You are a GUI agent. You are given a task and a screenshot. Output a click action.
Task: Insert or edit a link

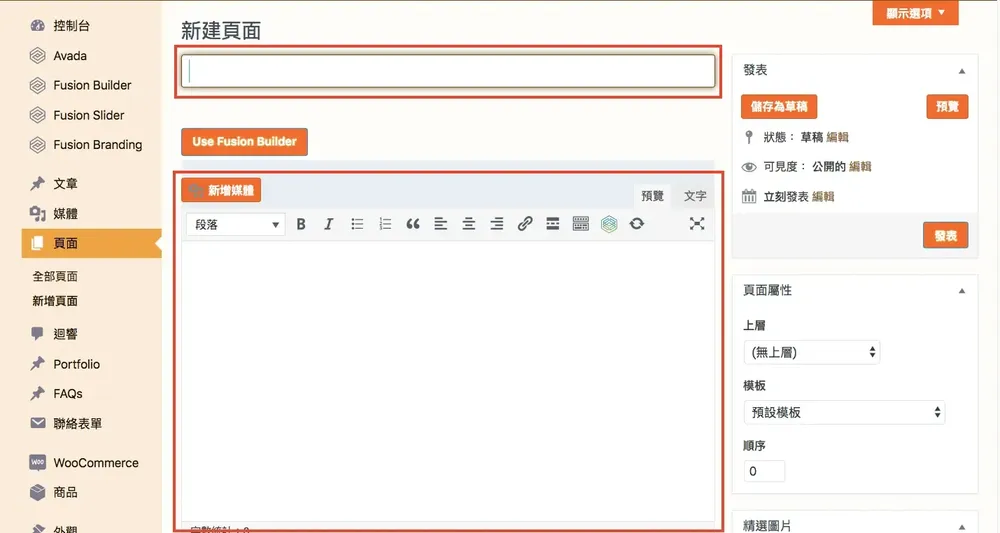525,224
